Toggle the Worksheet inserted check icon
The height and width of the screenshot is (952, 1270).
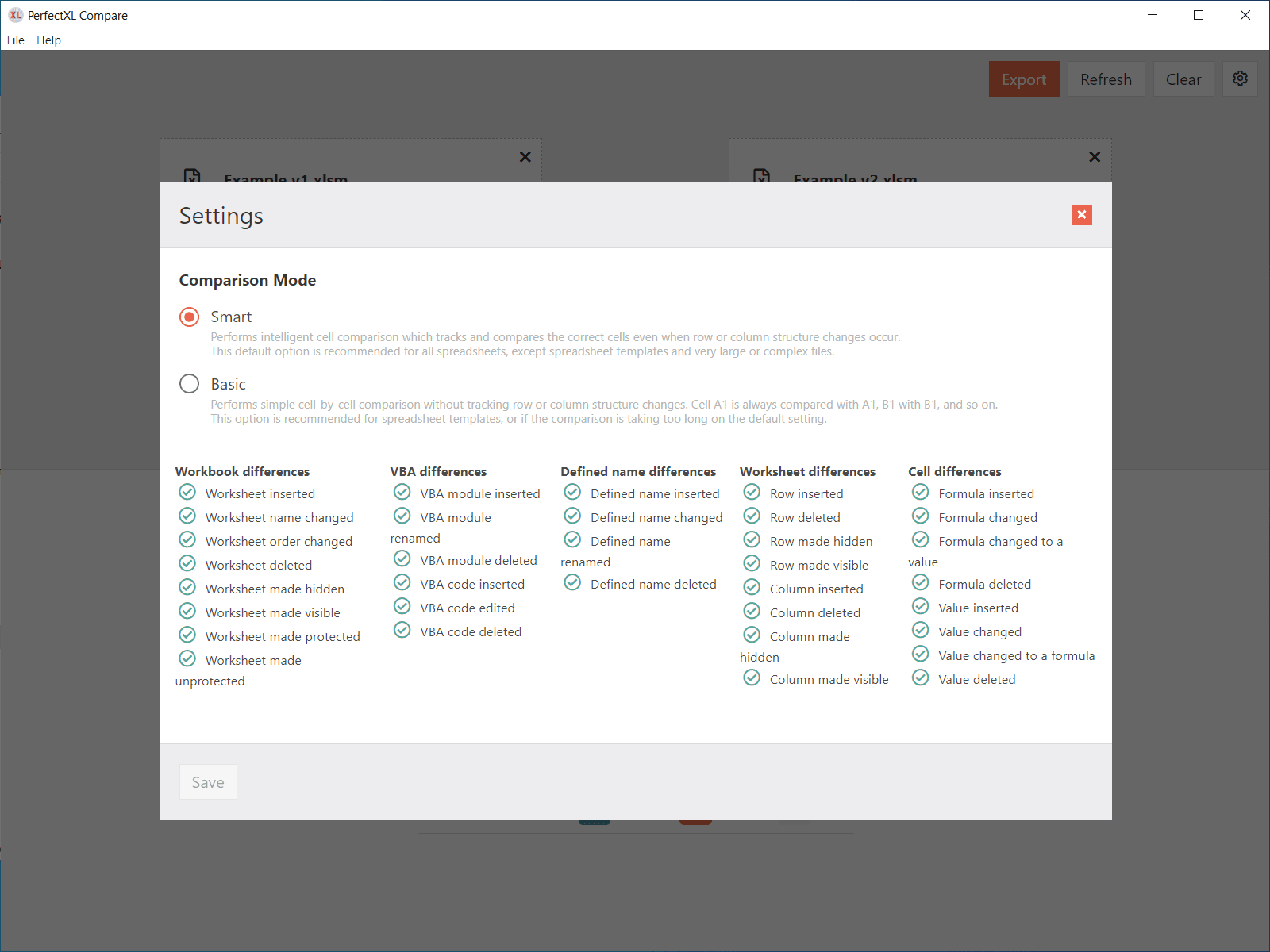(x=187, y=493)
